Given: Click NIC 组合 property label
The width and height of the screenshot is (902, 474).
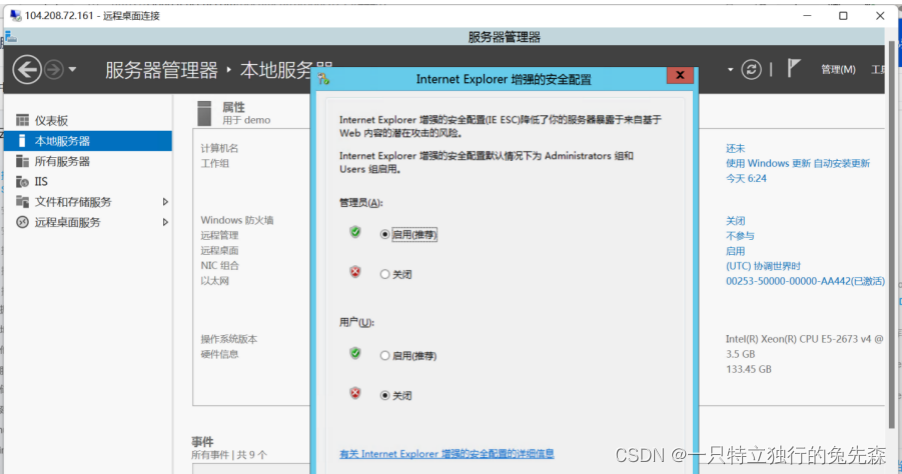Looking at the screenshot, I should (x=220, y=266).
